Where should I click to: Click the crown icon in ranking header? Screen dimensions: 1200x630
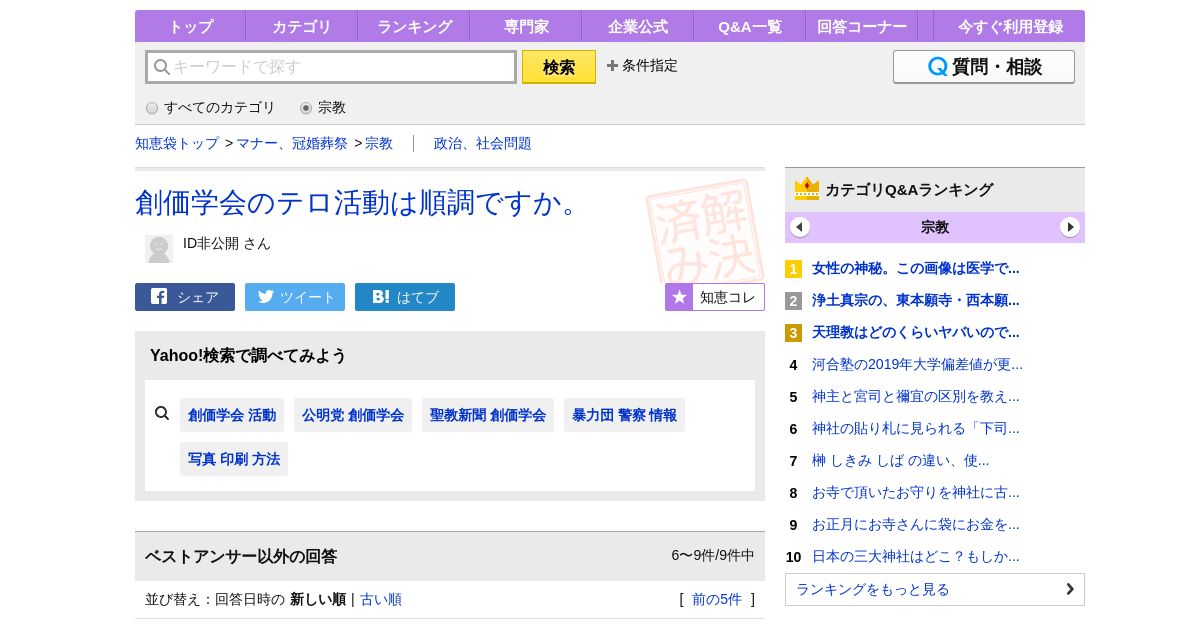(x=806, y=189)
